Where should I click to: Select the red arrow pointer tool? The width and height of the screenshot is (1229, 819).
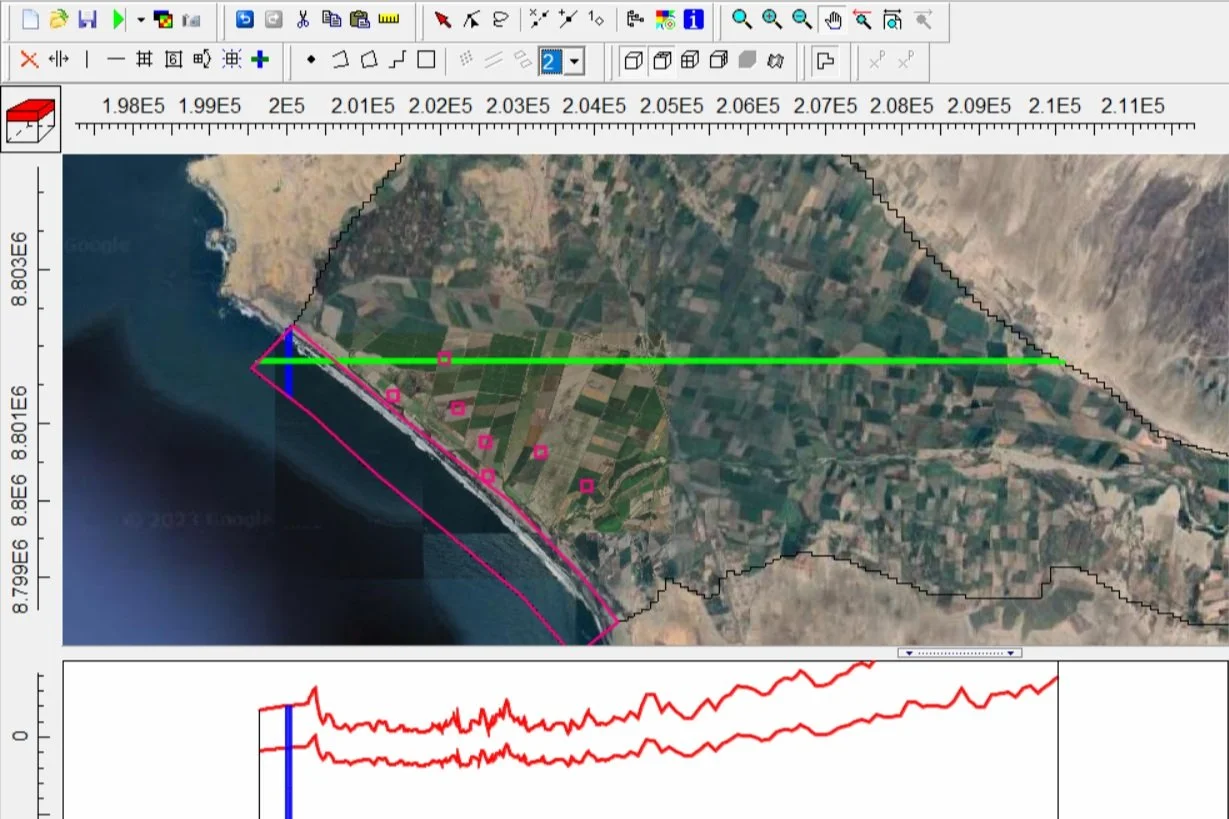(x=440, y=18)
